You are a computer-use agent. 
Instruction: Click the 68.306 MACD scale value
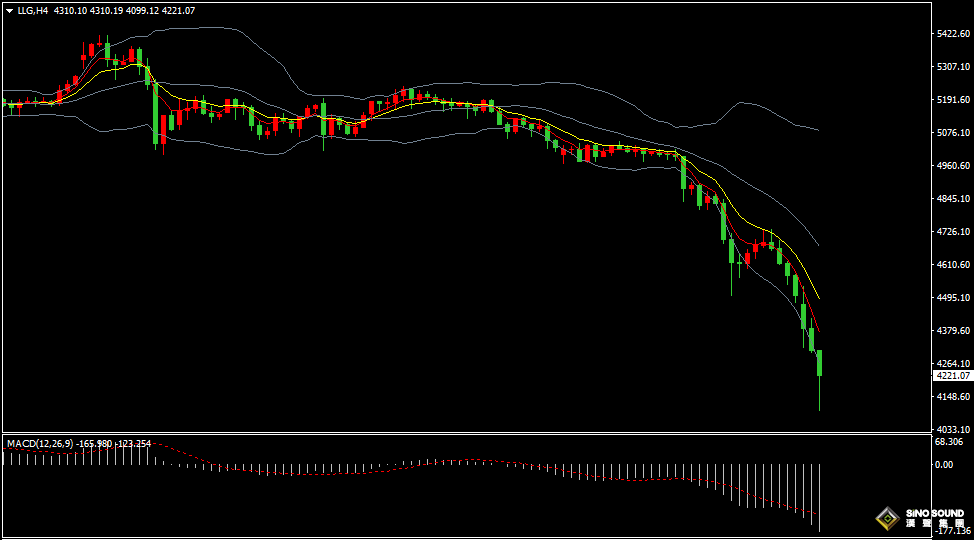949,442
